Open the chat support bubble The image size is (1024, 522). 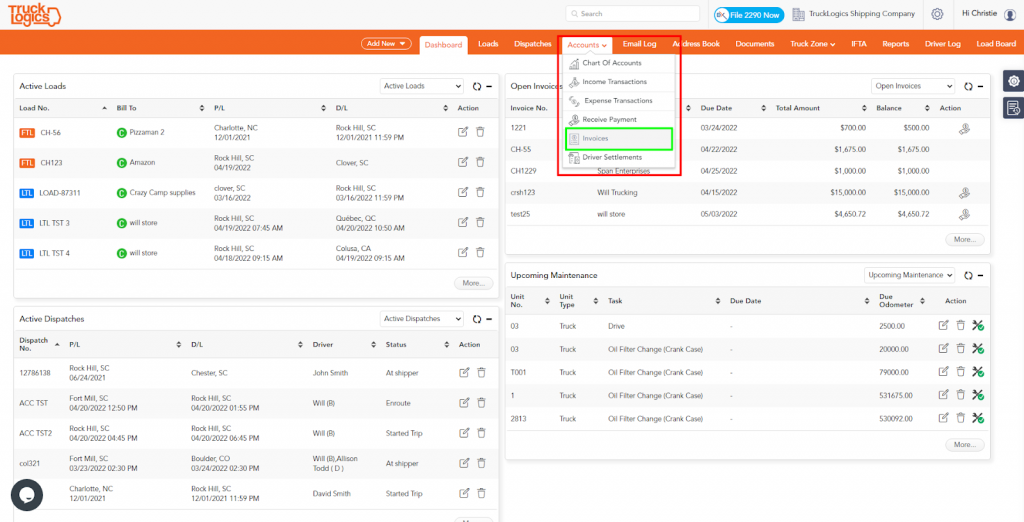pos(27,495)
